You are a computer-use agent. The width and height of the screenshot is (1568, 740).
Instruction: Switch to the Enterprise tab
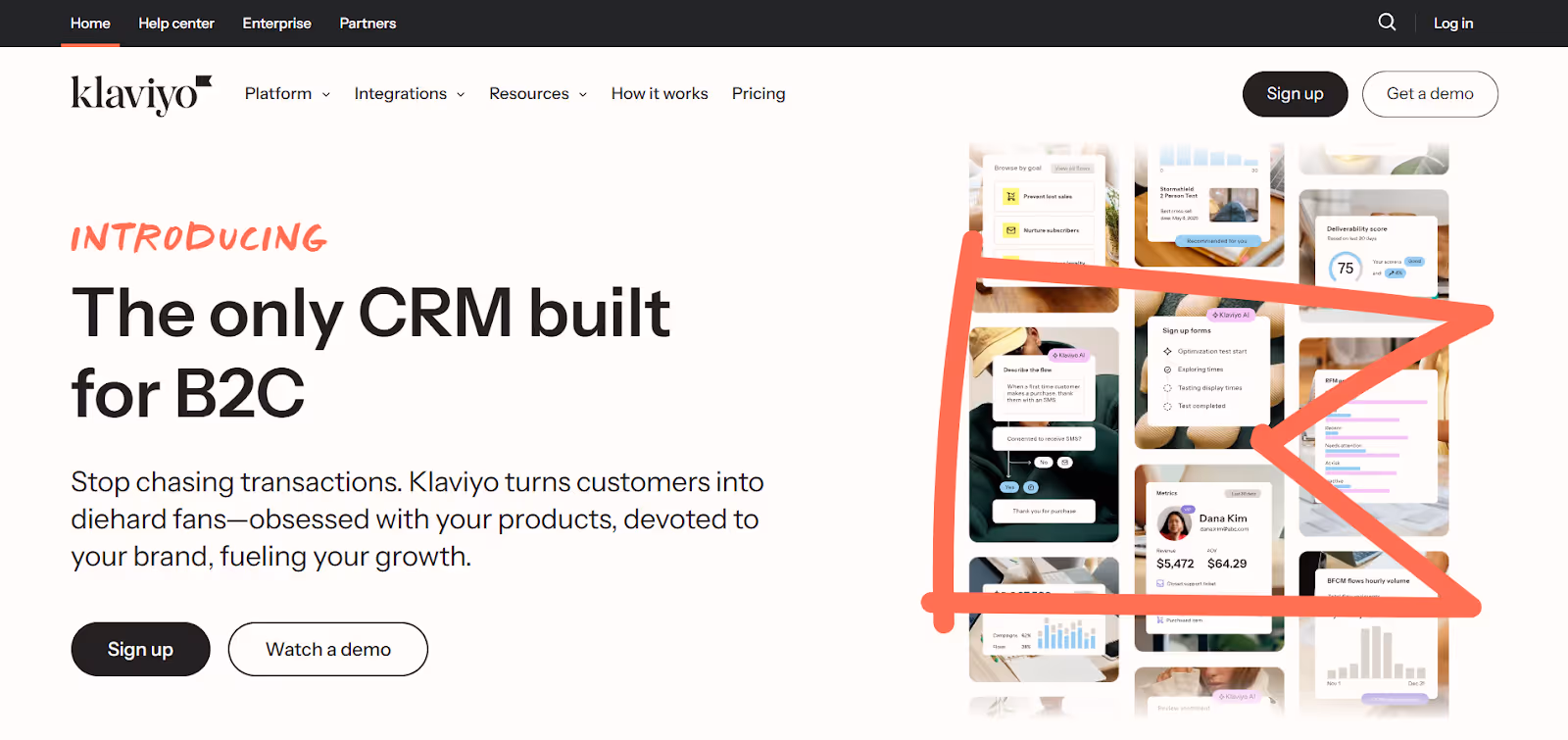point(277,23)
